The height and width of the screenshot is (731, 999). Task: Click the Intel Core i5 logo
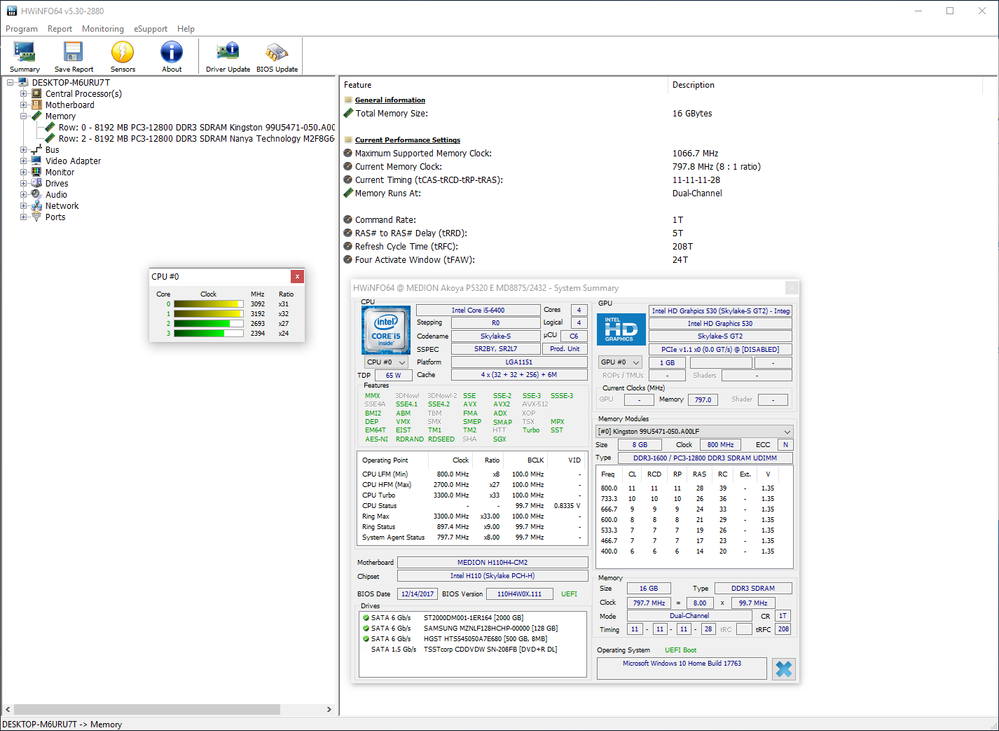point(384,331)
